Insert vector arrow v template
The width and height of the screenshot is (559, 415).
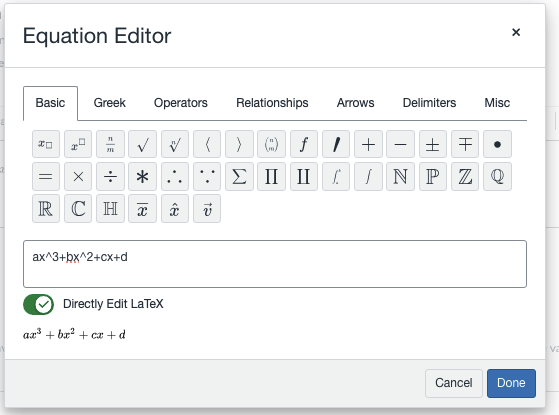[207, 209]
